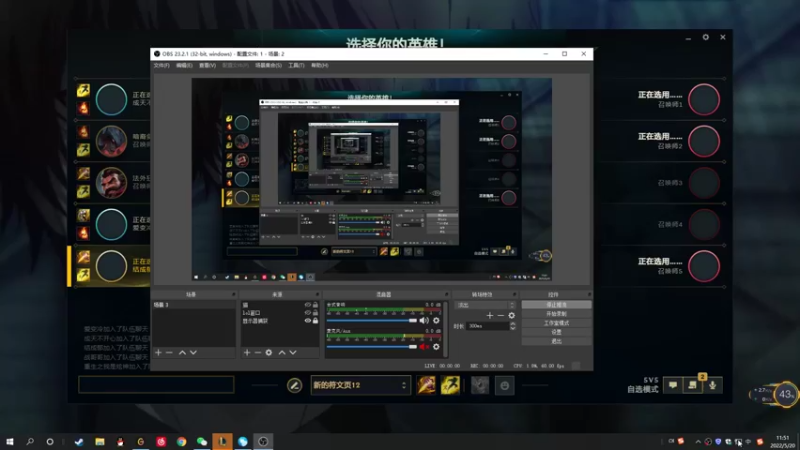
Task: Open LoL client settings gear
Action: click(706, 37)
